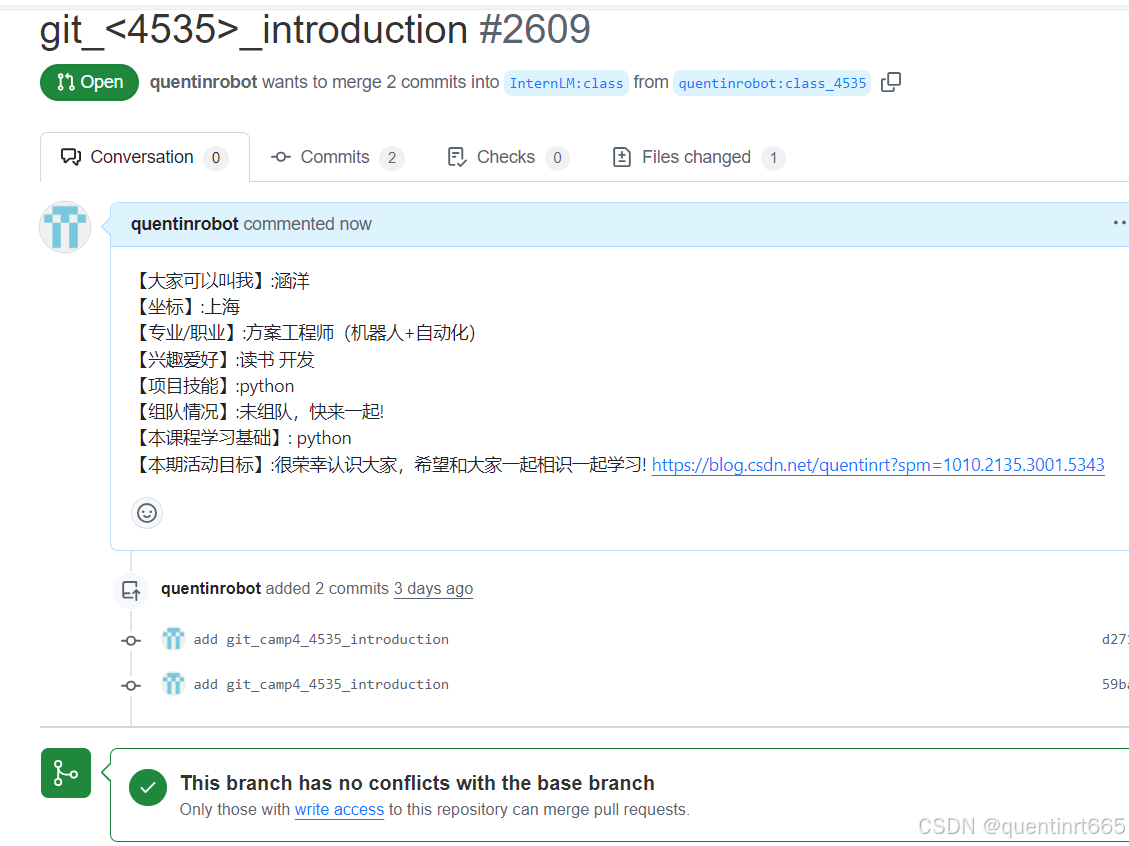
Task: Open the Conversation tab
Action: pyautogui.click(x=145, y=157)
